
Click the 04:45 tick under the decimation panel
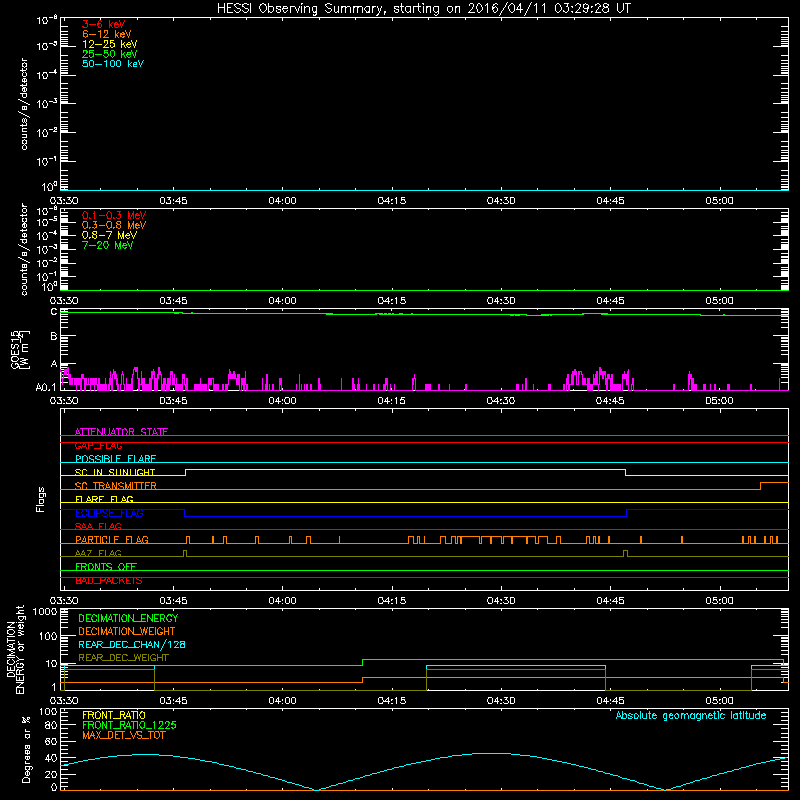[610, 701]
